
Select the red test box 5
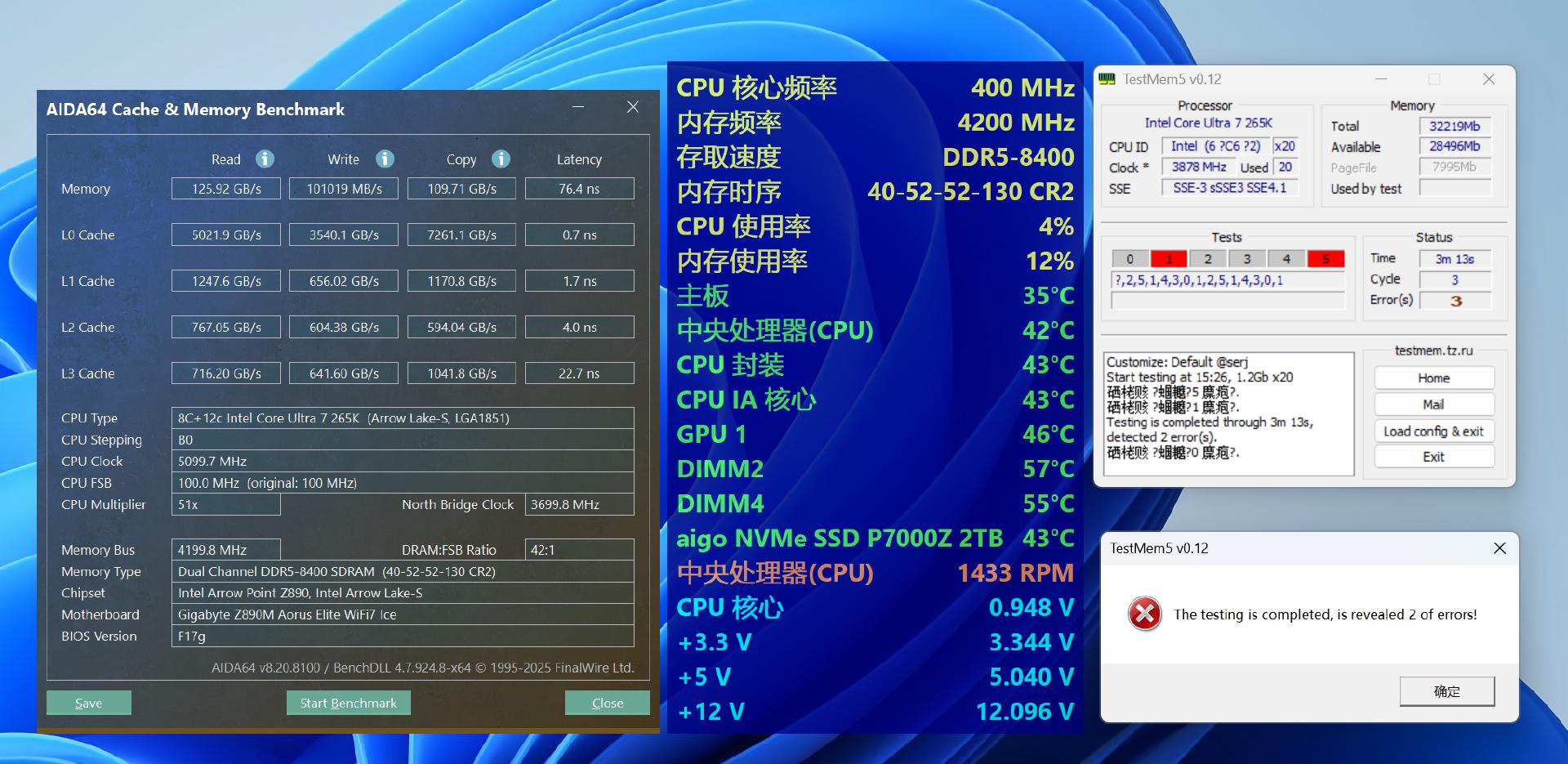1325,259
